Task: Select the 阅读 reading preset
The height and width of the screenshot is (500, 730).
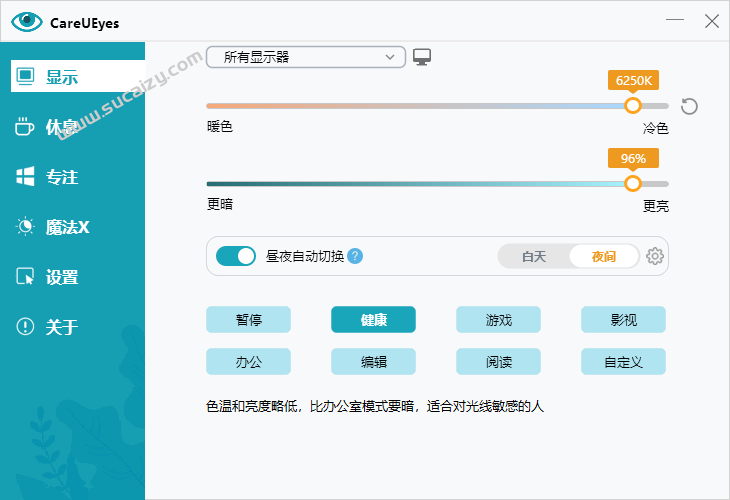Action: point(498,362)
